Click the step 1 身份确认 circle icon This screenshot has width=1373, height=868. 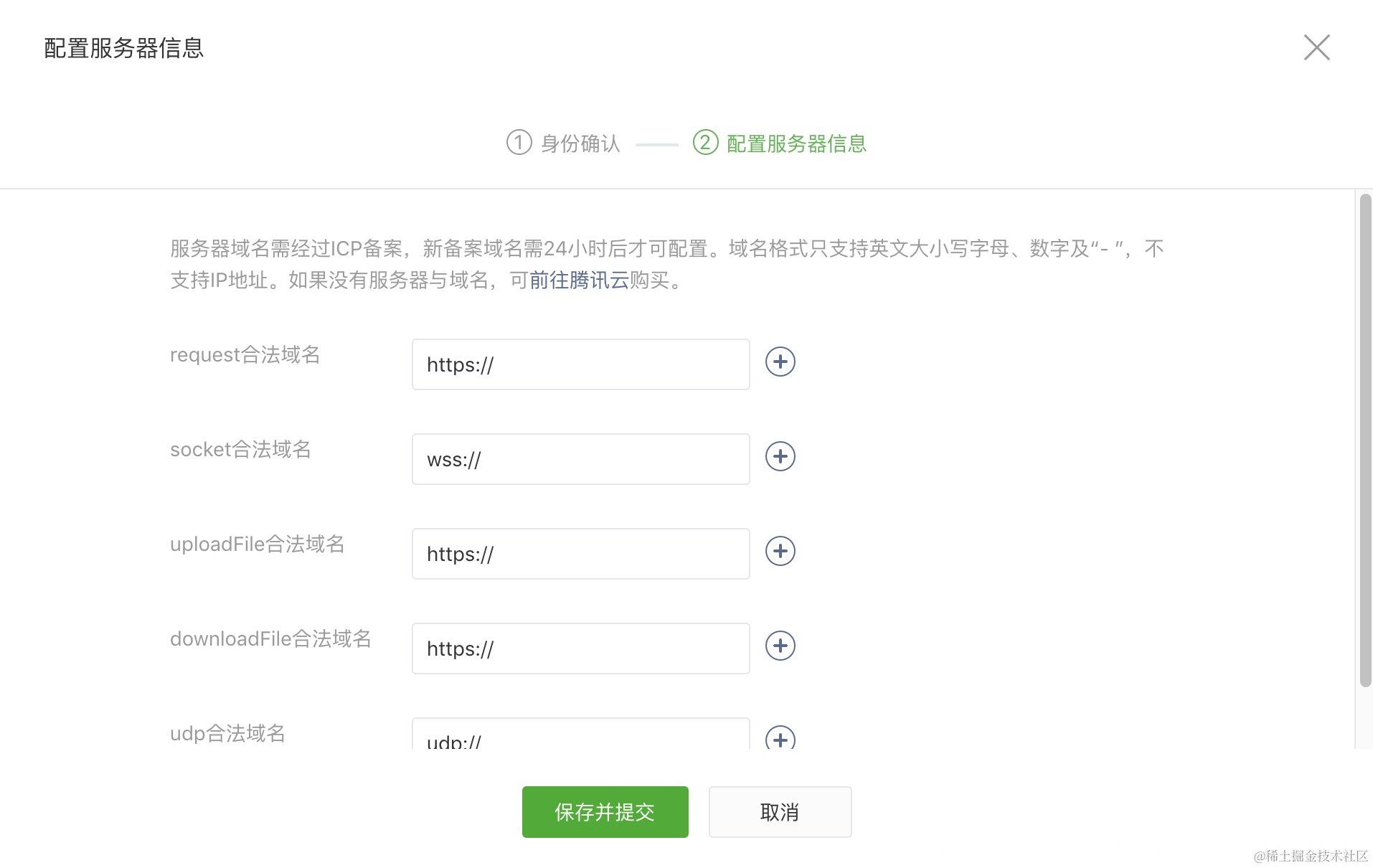tap(519, 143)
